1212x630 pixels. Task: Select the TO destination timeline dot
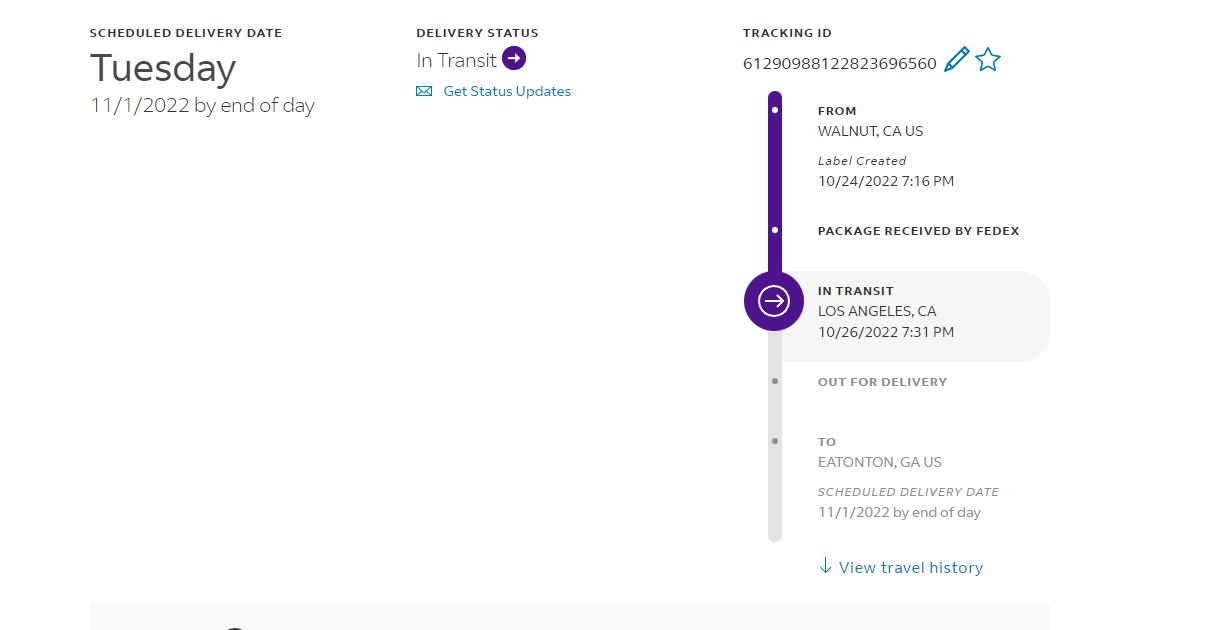pos(775,441)
